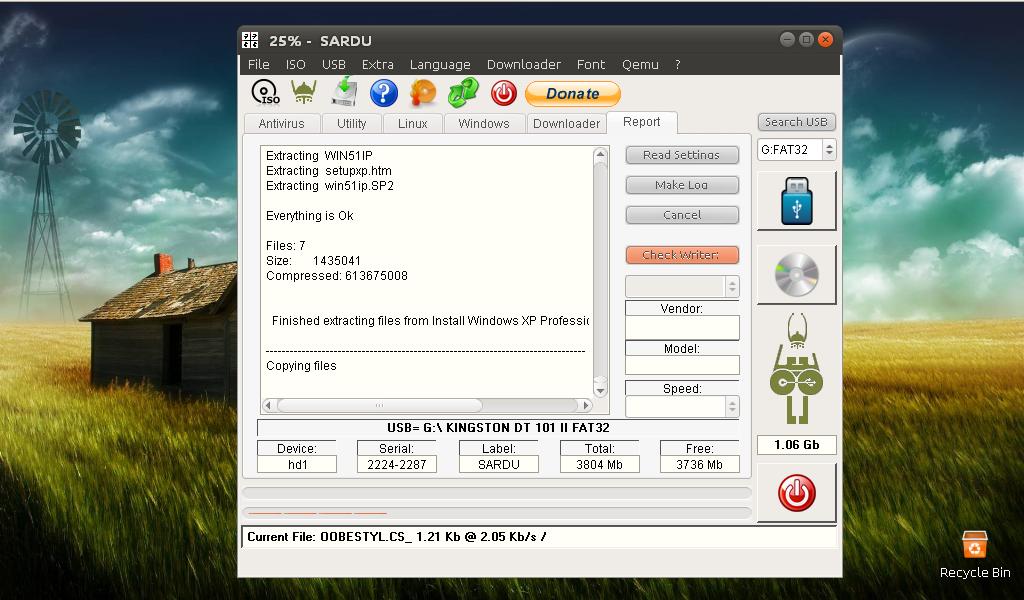Screen dimensions: 1024x600
Task: Open the USB menu
Action: click(334, 65)
